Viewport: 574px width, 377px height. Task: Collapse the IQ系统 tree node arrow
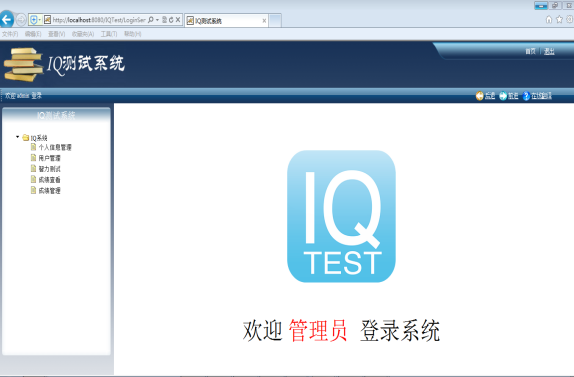click(17, 137)
